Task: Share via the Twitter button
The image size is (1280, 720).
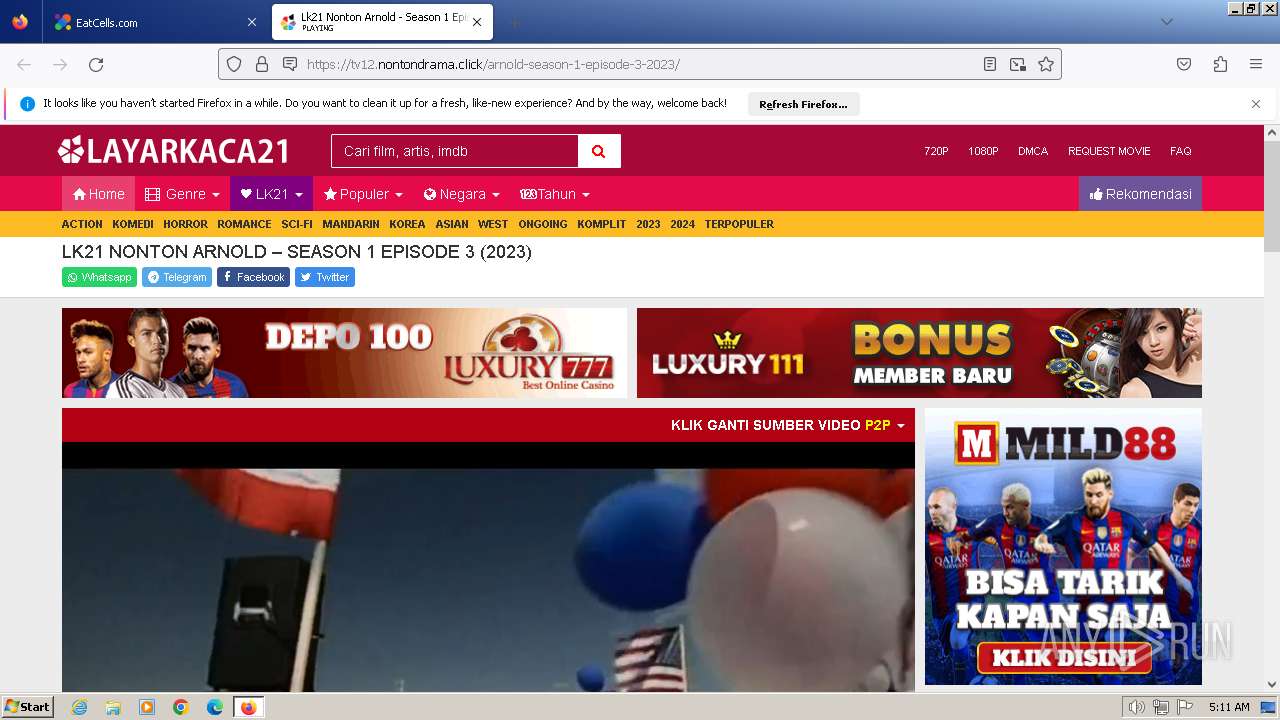Action: point(325,277)
